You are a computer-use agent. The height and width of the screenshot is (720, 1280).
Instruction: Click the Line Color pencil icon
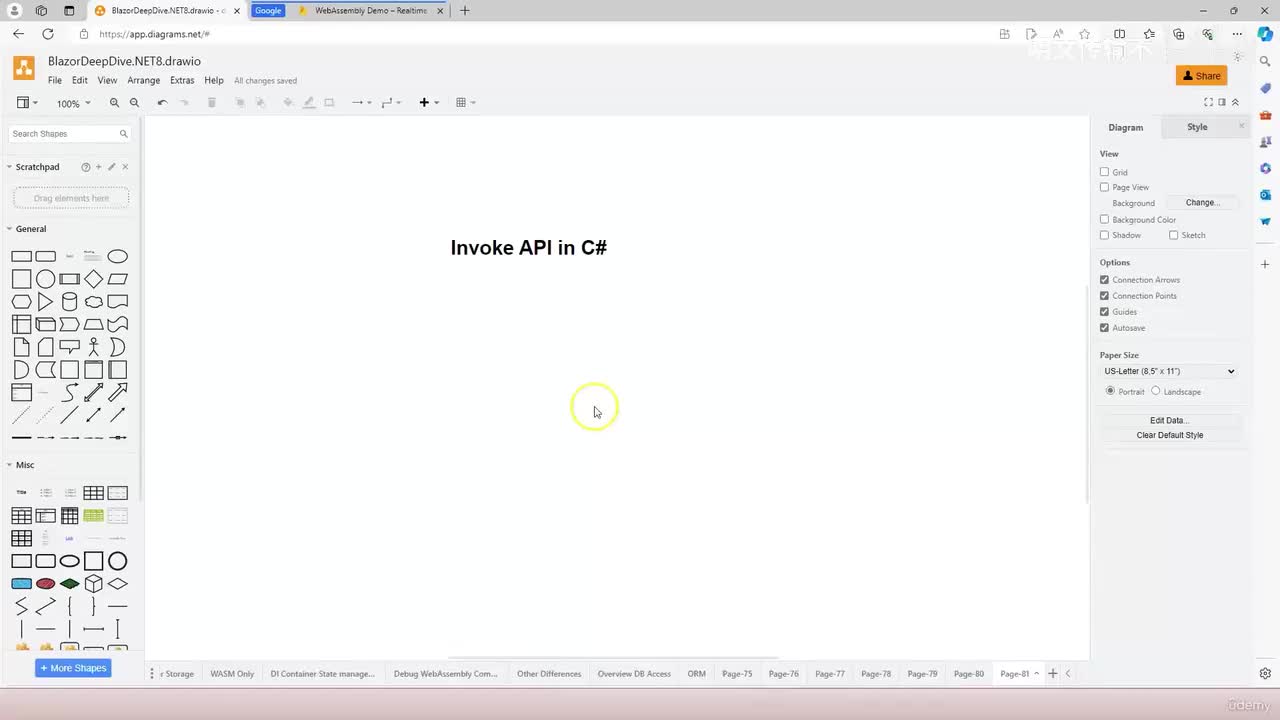tap(308, 102)
